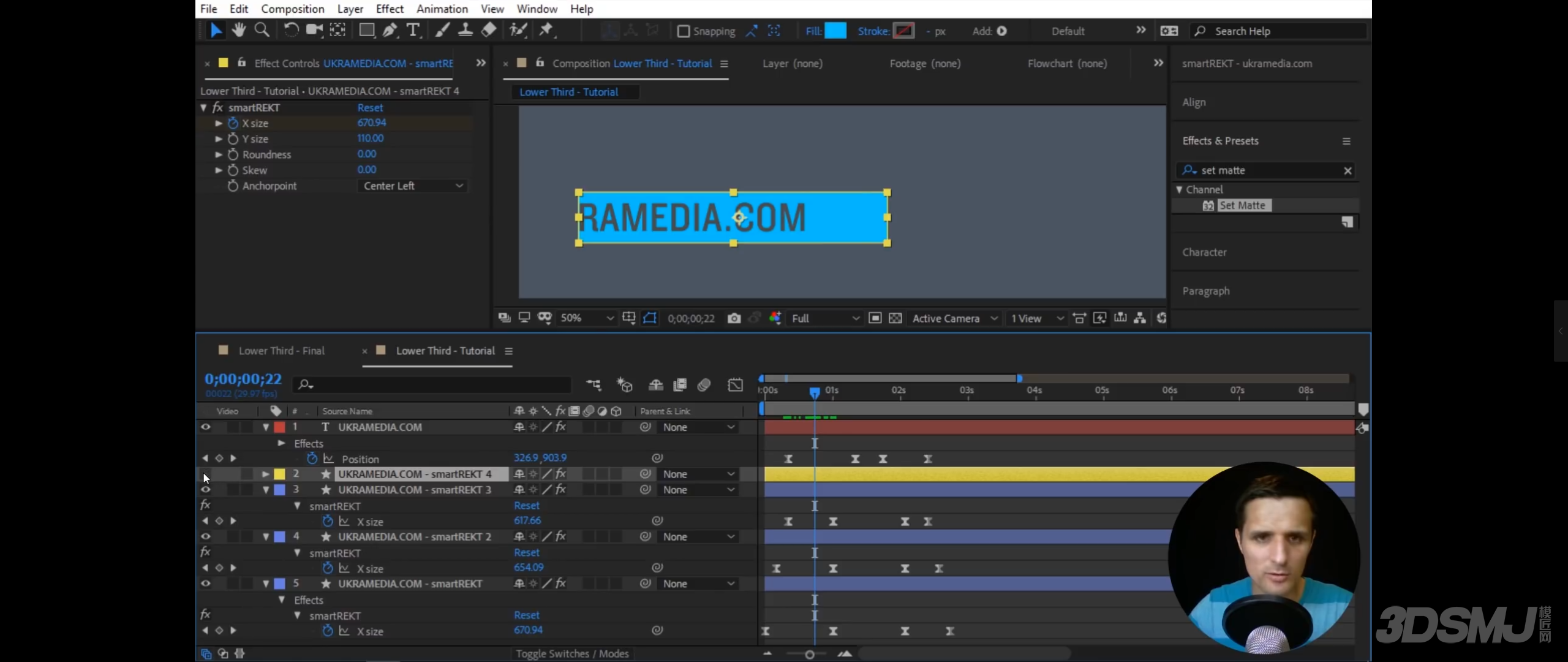Toggle the Position stopwatch on layer 1
The width and height of the screenshot is (1568, 662).
coord(312,458)
